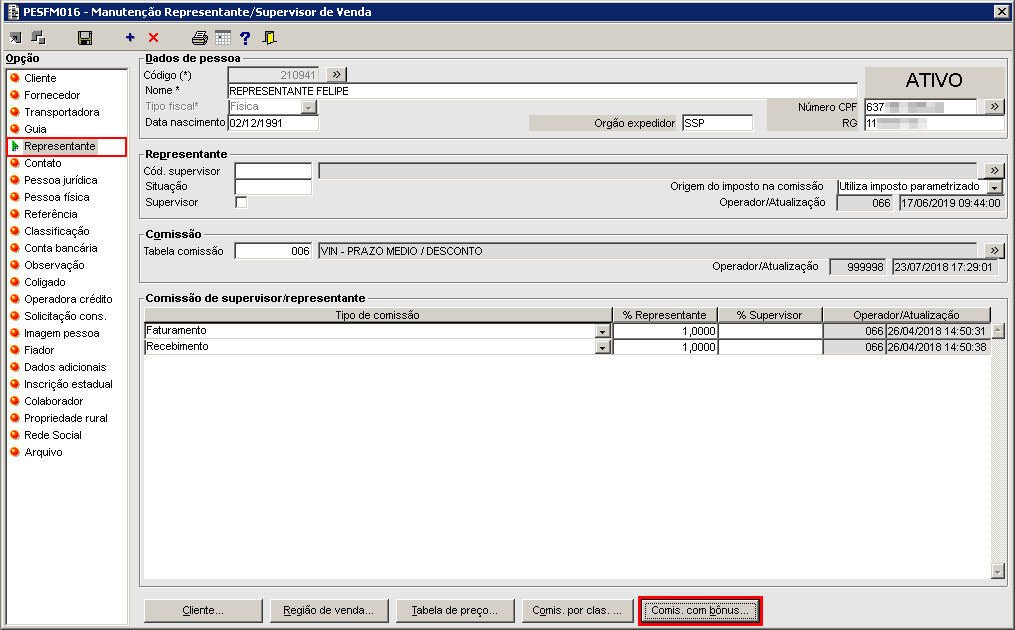This screenshot has height=630, width=1015.
Task: Open Recebimento tipo de comissão dropdown
Action: coord(603,348)
